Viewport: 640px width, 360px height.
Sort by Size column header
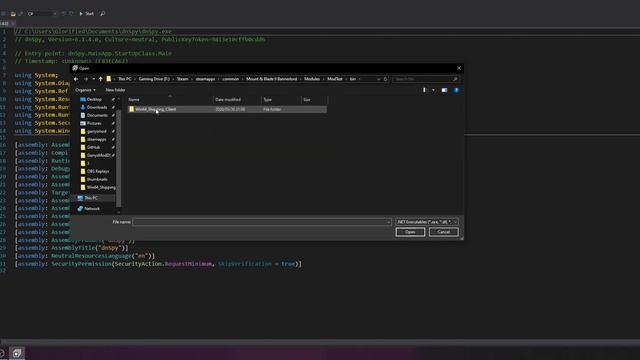point(314,100)
